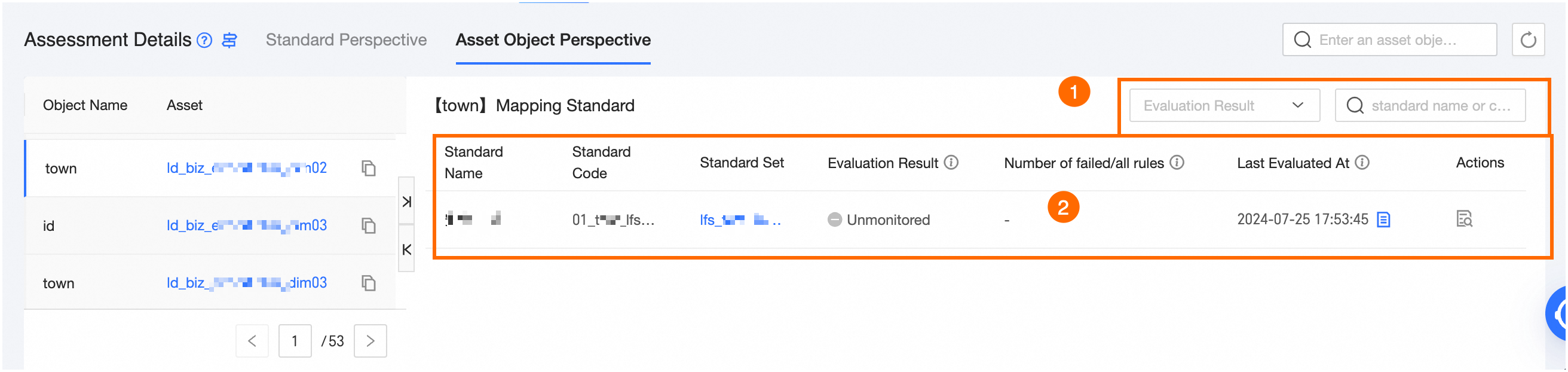Expand the left panel with arrow handle

click(x=406, y=202)
